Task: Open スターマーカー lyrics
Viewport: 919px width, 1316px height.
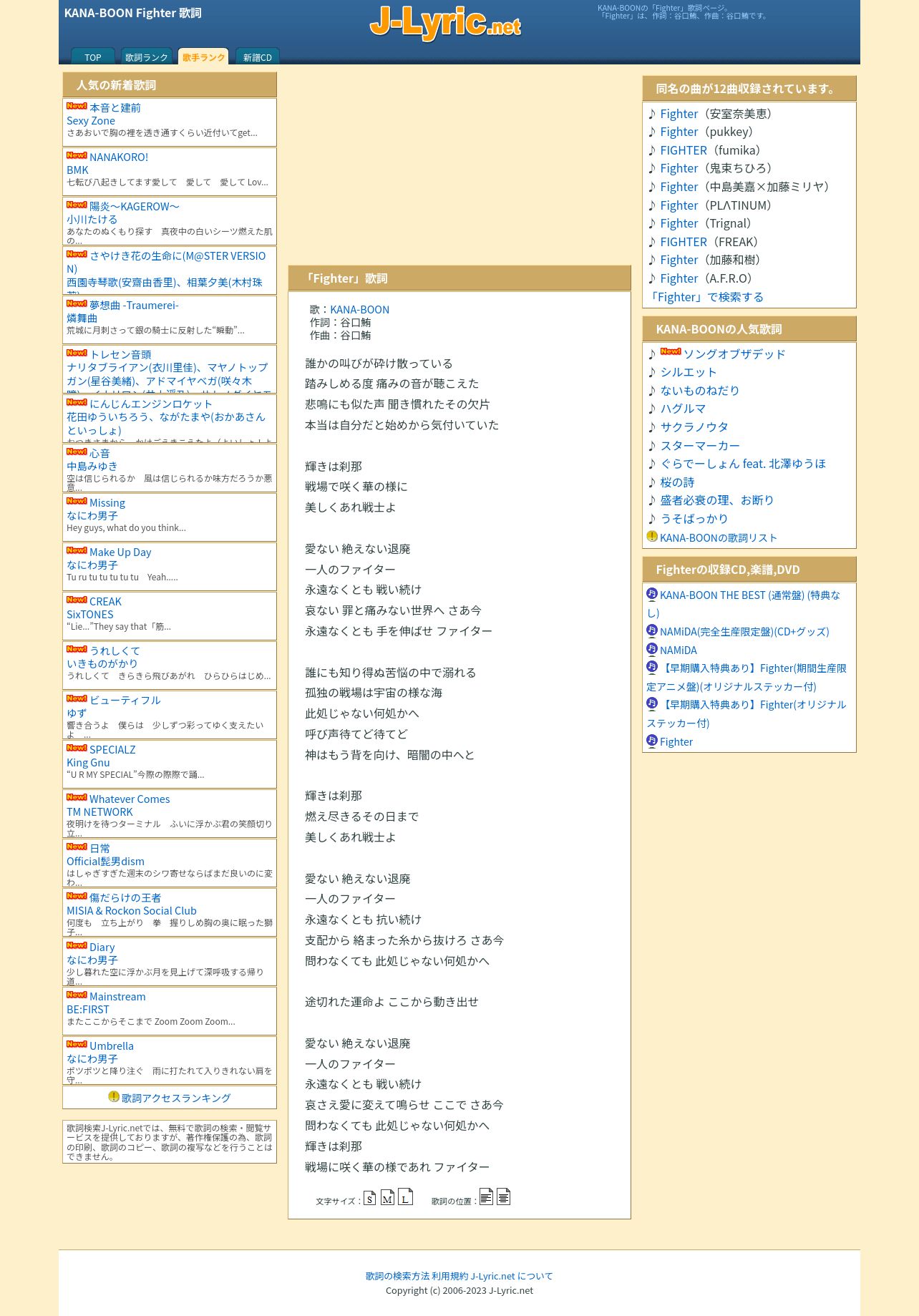Action: pyautogui.click(x=700, y=446)
